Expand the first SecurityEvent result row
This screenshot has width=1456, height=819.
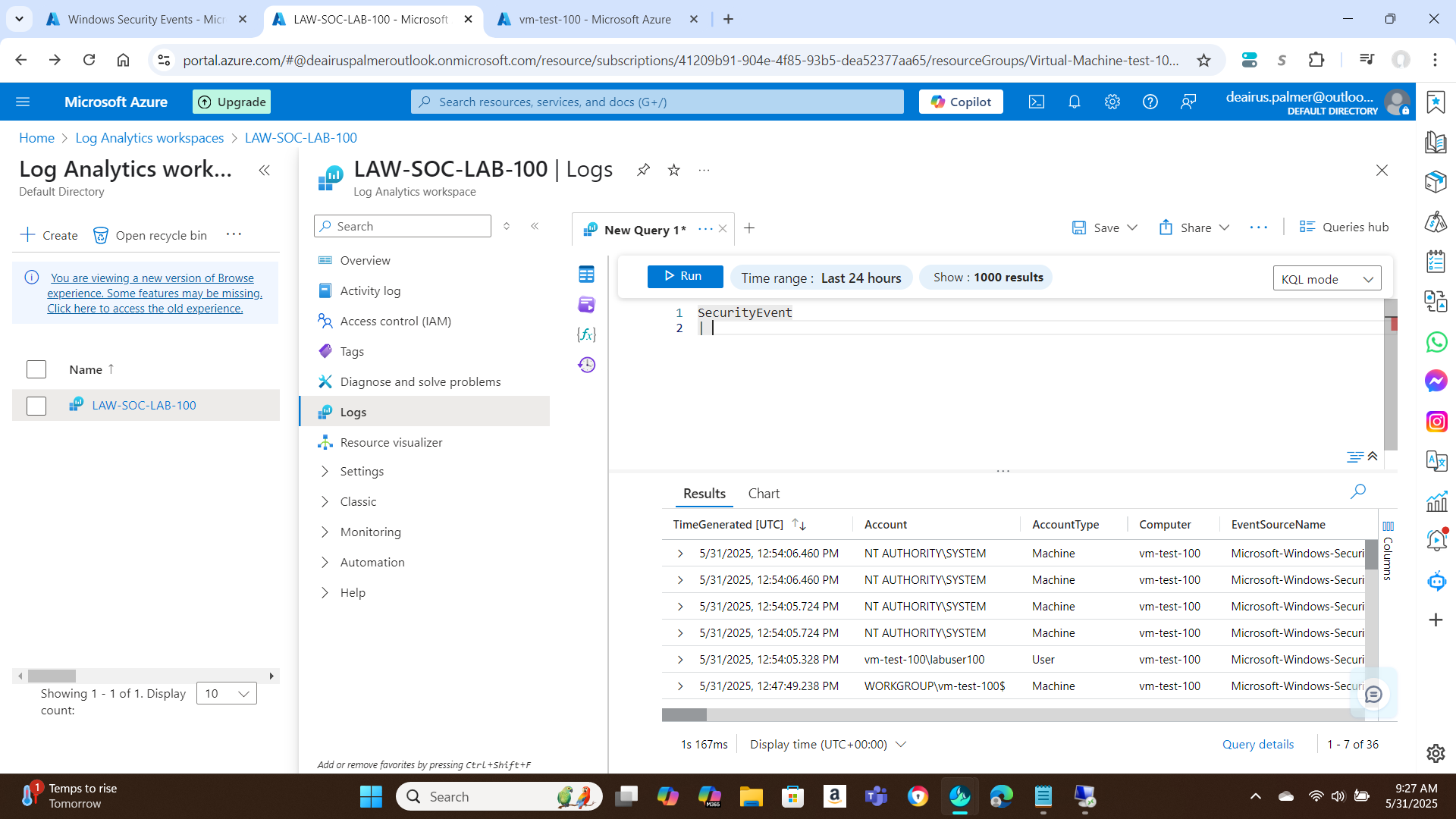pyautogui.click(x=680, y=554)
